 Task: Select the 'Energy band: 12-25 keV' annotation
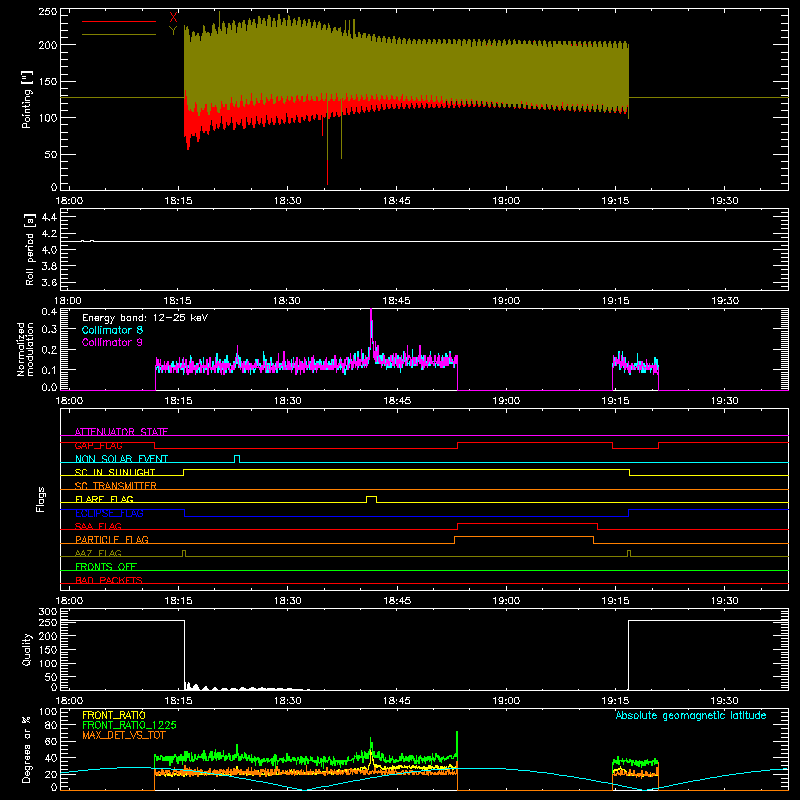(145, 318)
